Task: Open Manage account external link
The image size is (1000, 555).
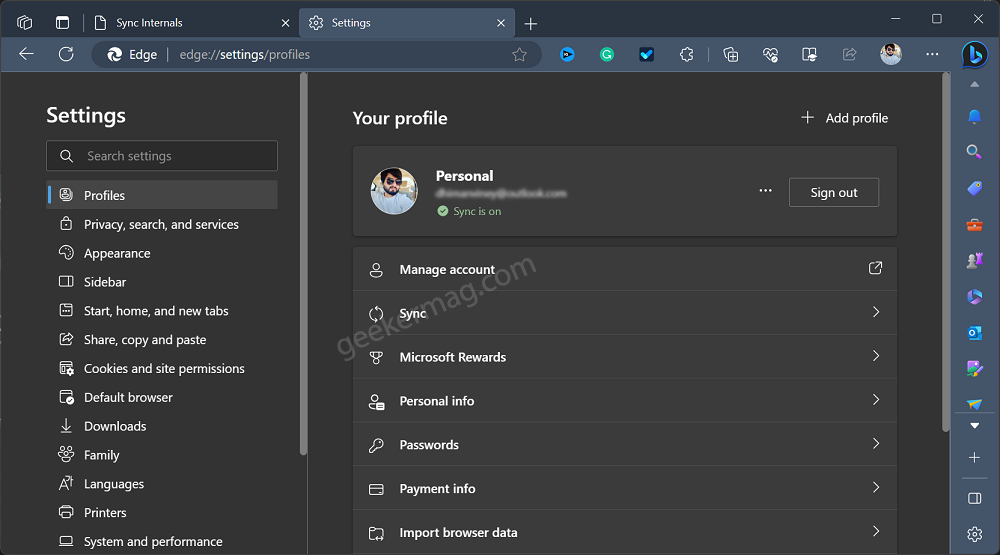Action: pos(875,268)
